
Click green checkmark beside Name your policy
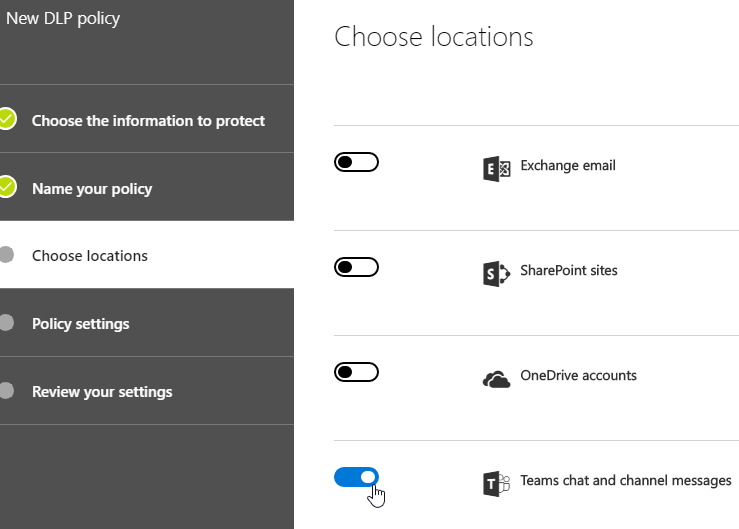coord(7,187)
